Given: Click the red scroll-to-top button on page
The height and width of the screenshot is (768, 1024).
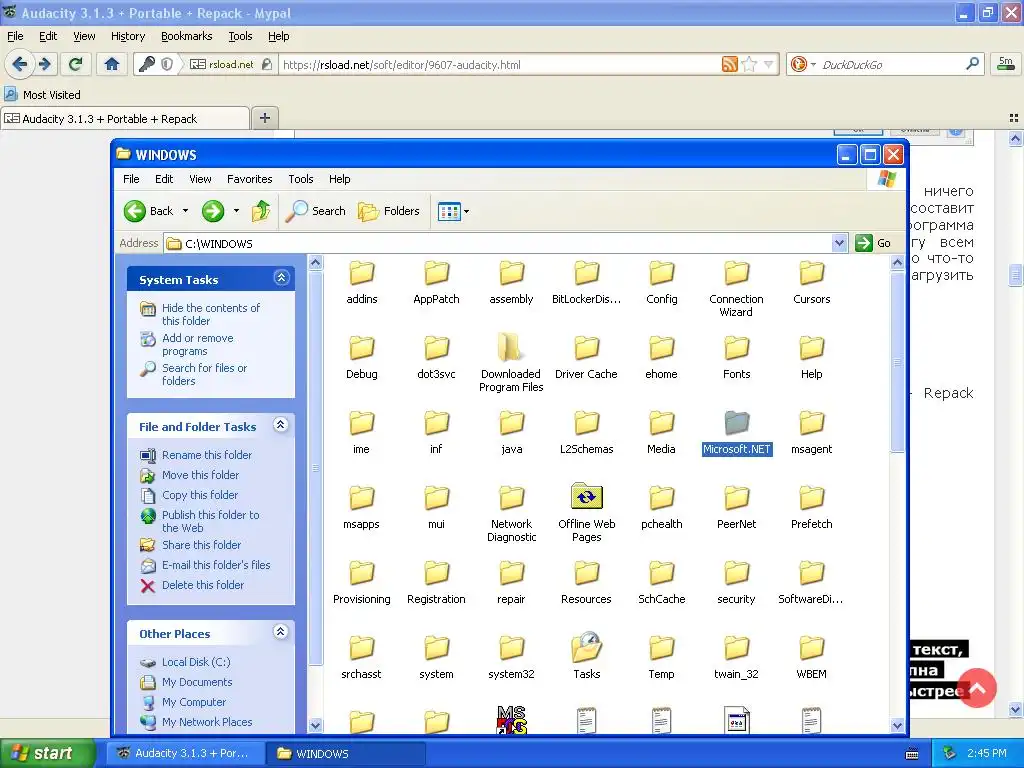Looking at the screenshot, I should (978, 688).
